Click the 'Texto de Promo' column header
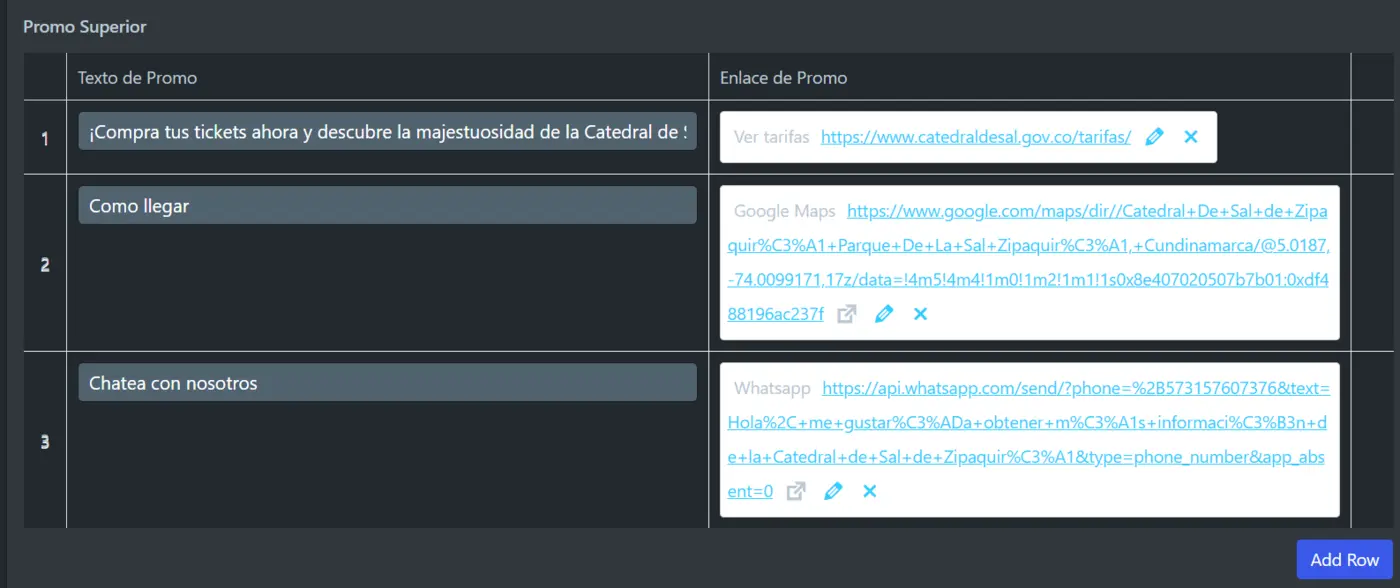The image size is (1400, 588). pyautogui.click(x=138, y=78)
